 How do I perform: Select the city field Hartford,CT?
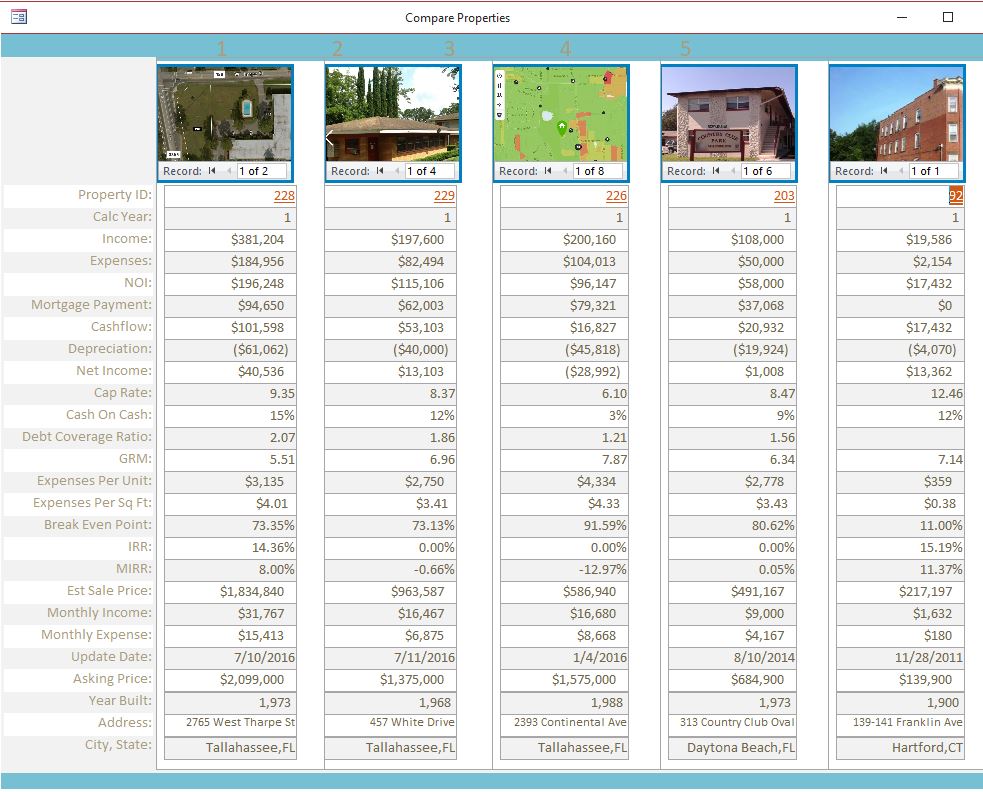click(900, 747)
